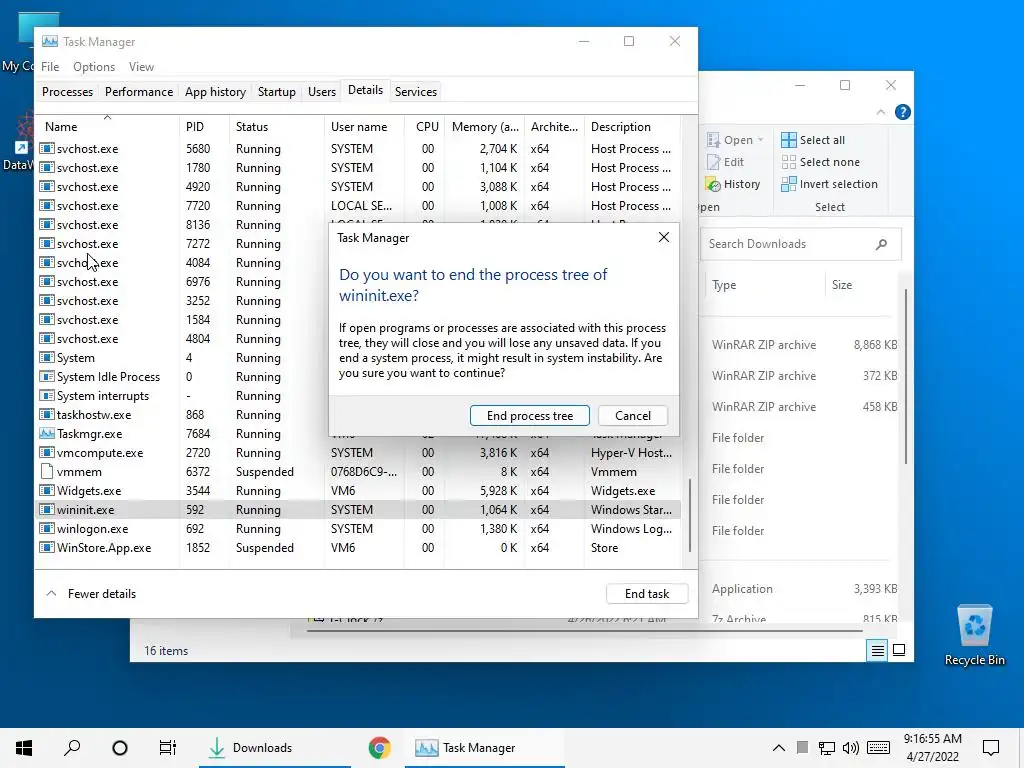Select the WinStore.App.exe process icon
Screen dimensions: 1024x768
click(46, 547)
